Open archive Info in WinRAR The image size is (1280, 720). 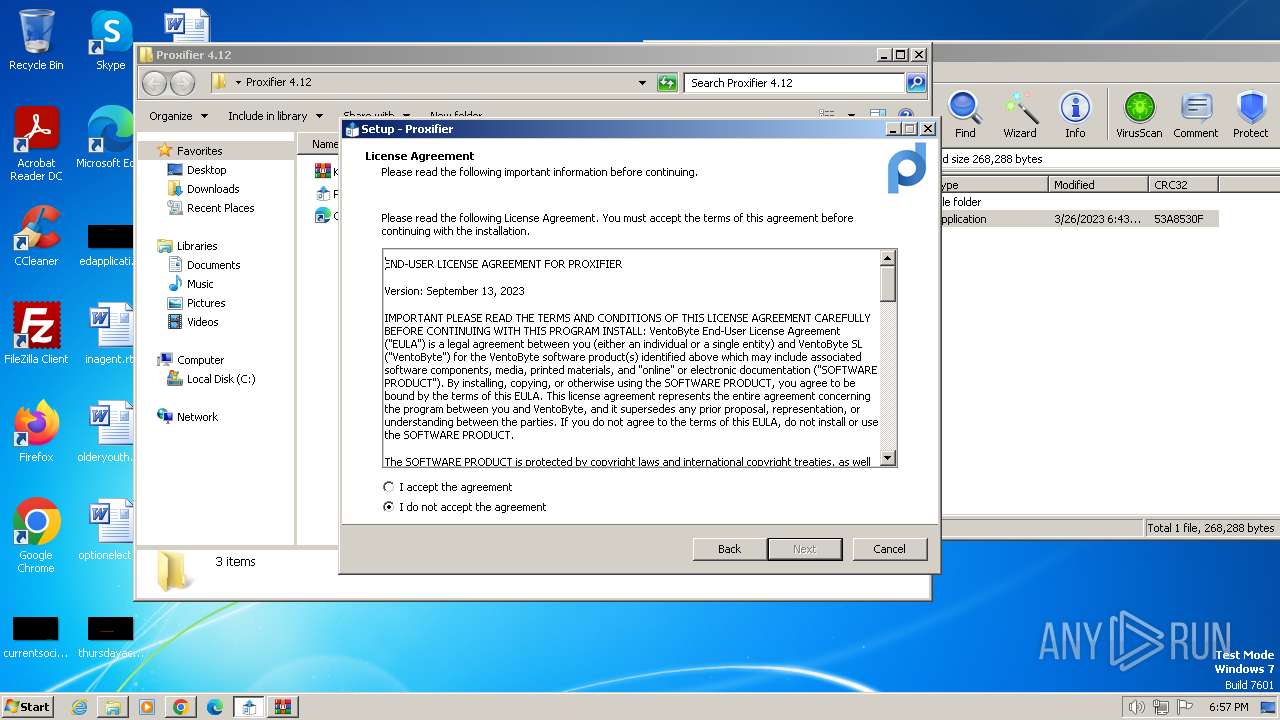1075,115
